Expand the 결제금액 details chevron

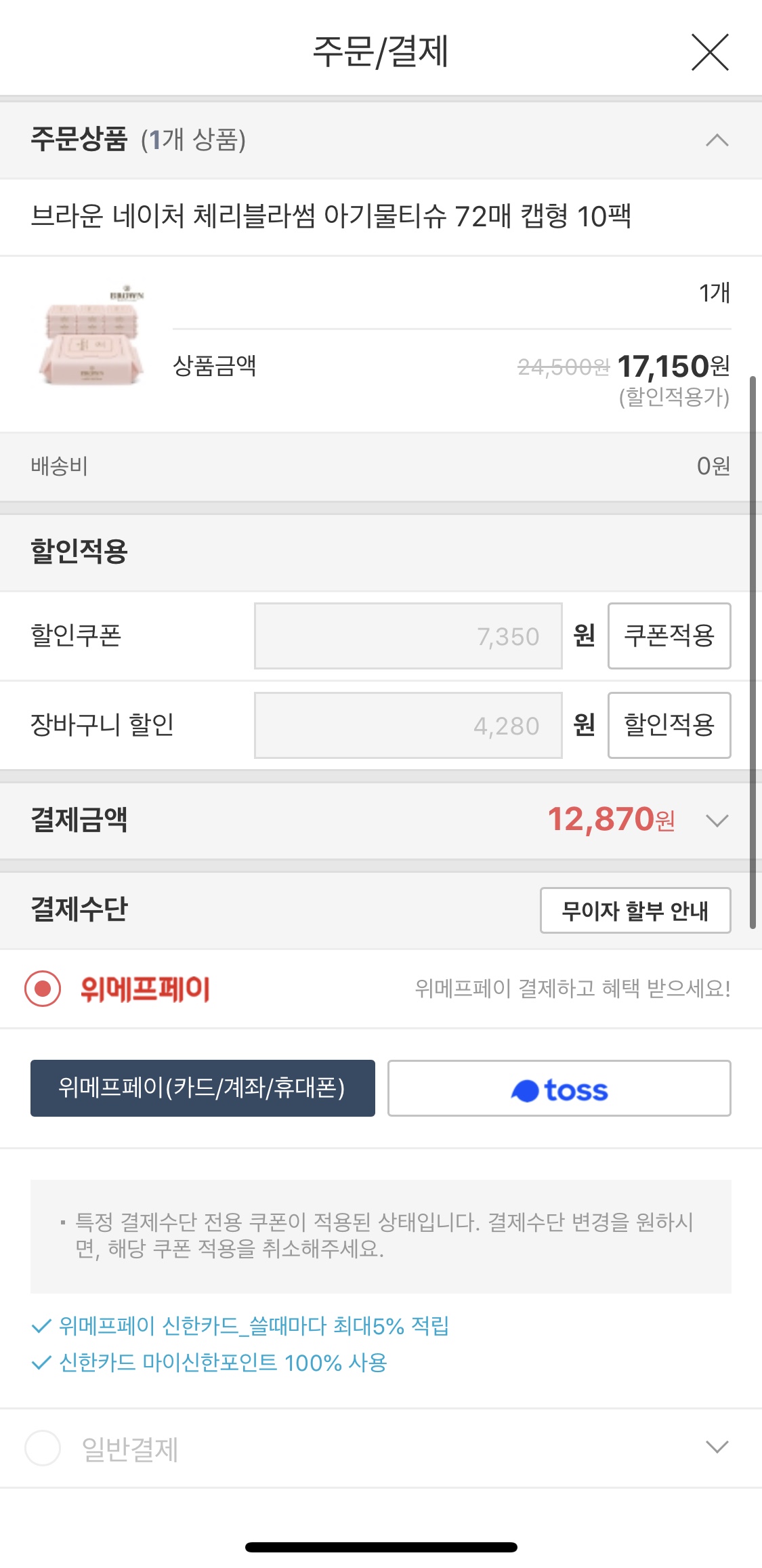pos(717,821)
